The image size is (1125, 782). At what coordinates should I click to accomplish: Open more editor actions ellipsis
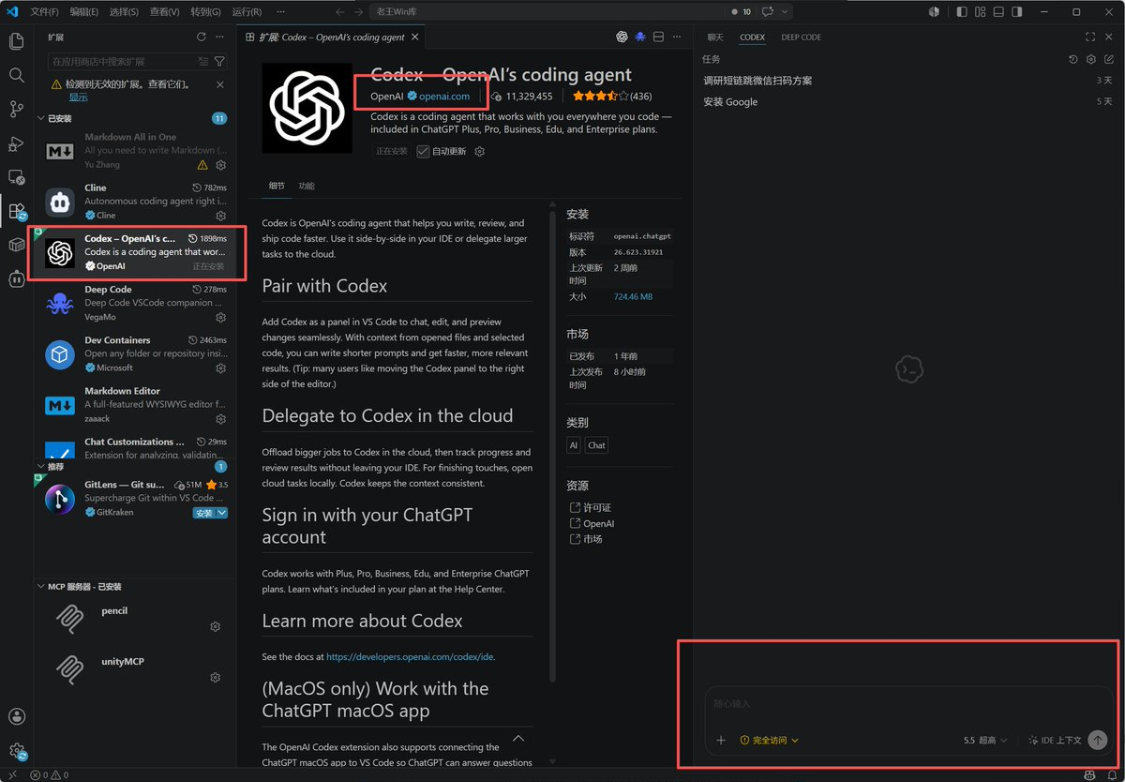677,37
